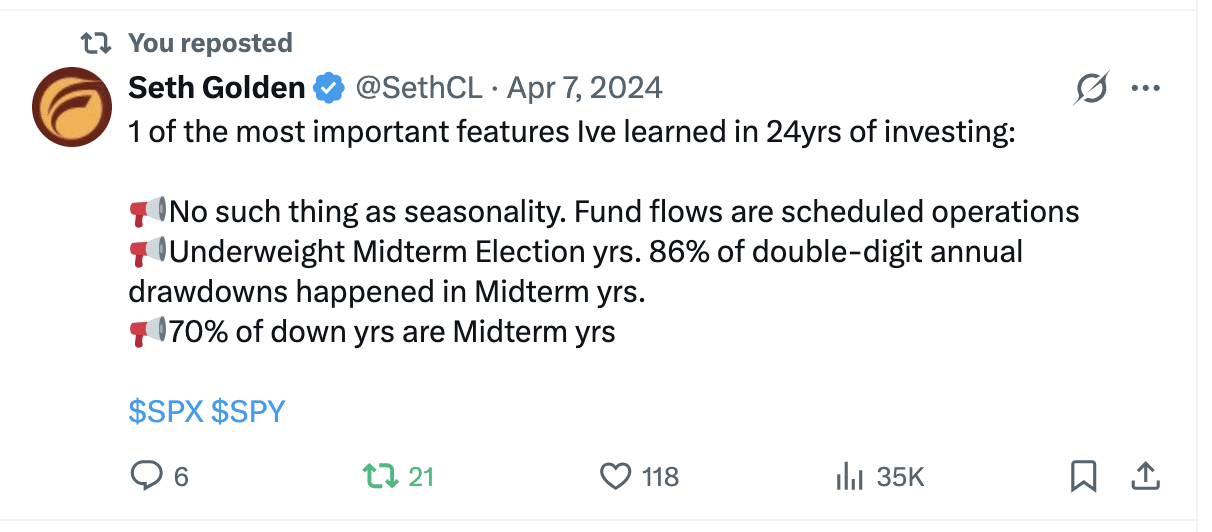Bookmark this post by Seth Golden

click(x=1083, y=477)
